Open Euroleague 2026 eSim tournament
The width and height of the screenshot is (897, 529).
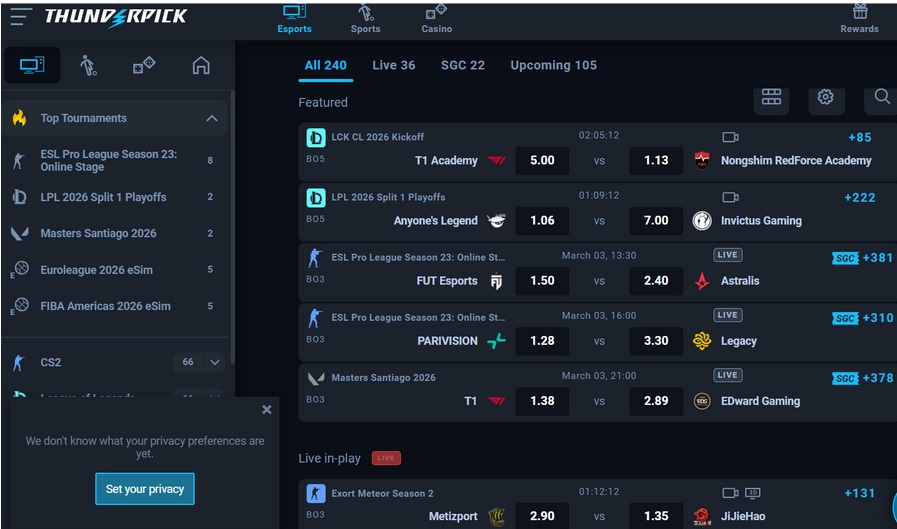[x=114, y=270]
